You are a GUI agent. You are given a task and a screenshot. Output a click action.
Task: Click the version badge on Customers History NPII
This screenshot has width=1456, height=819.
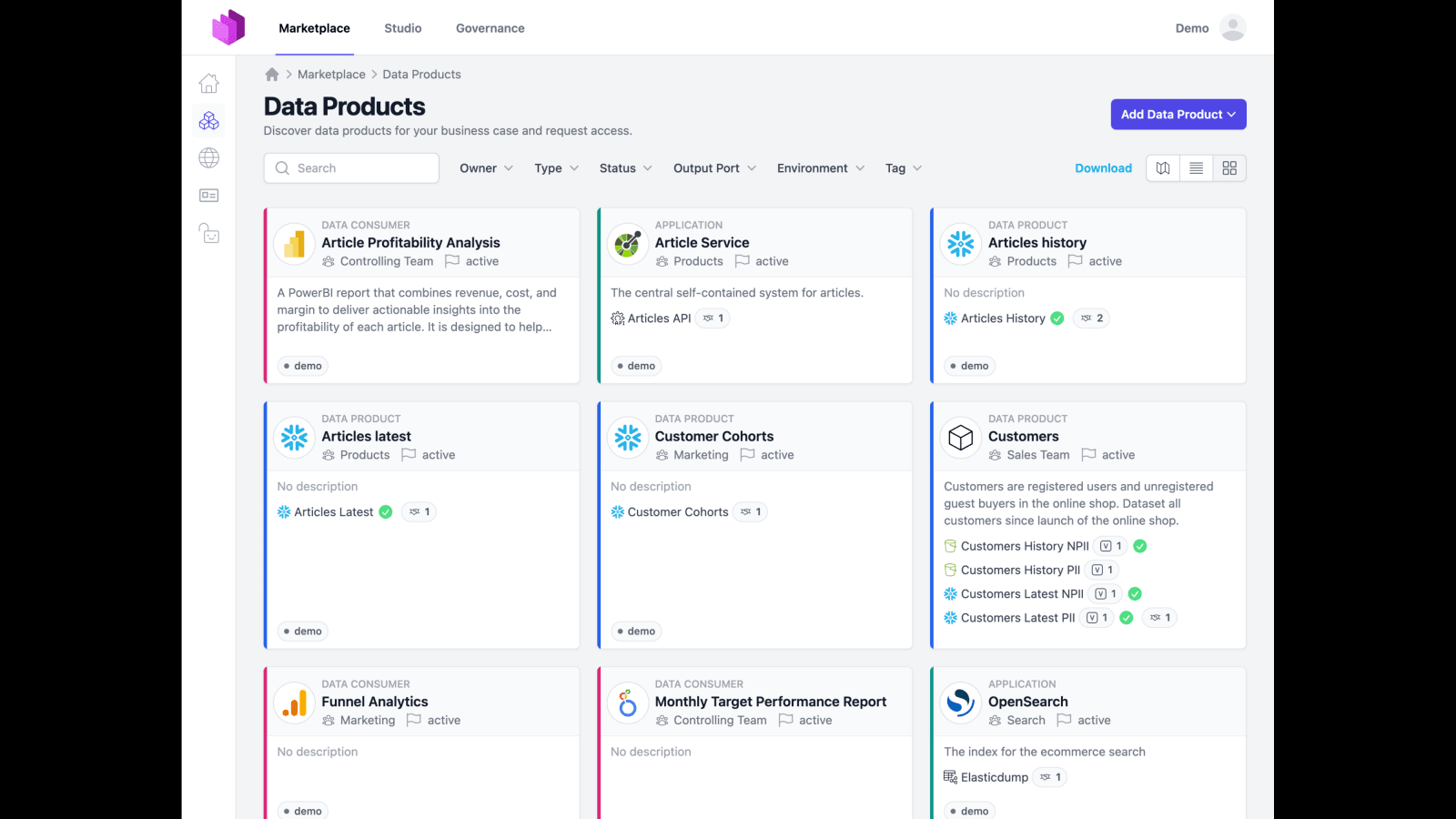1111,546
